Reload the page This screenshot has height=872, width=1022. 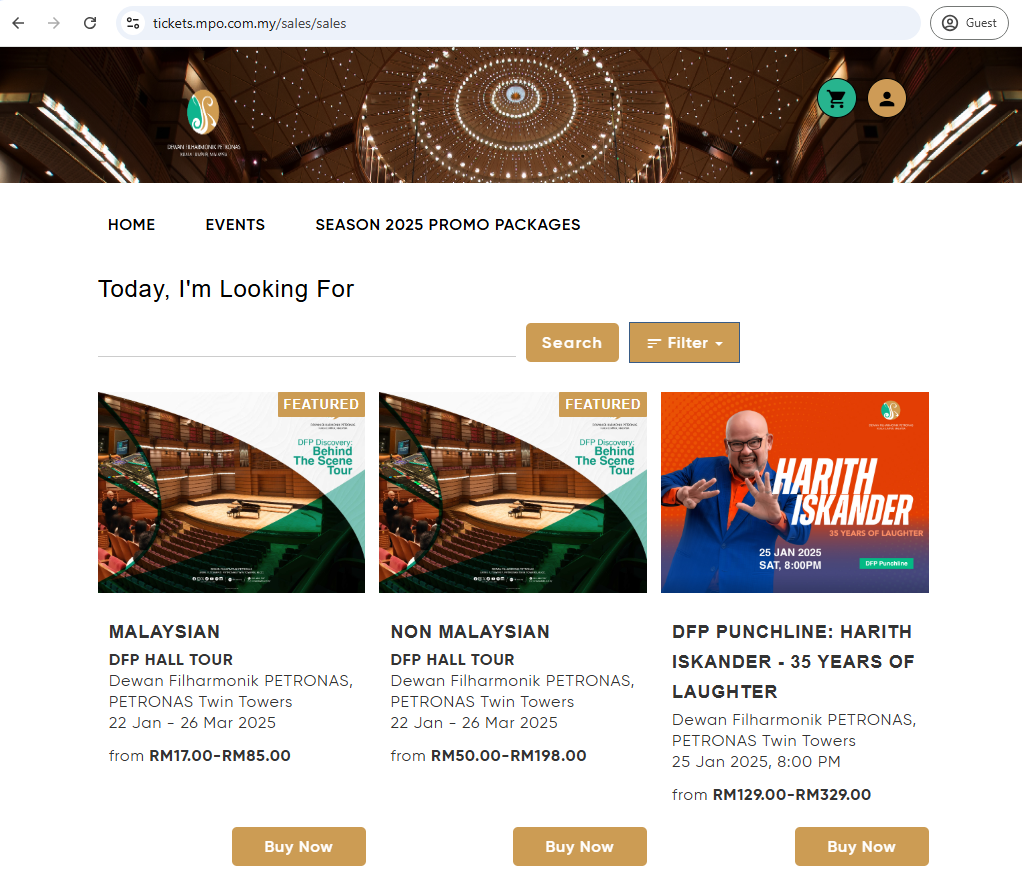[x=90, y=23]
